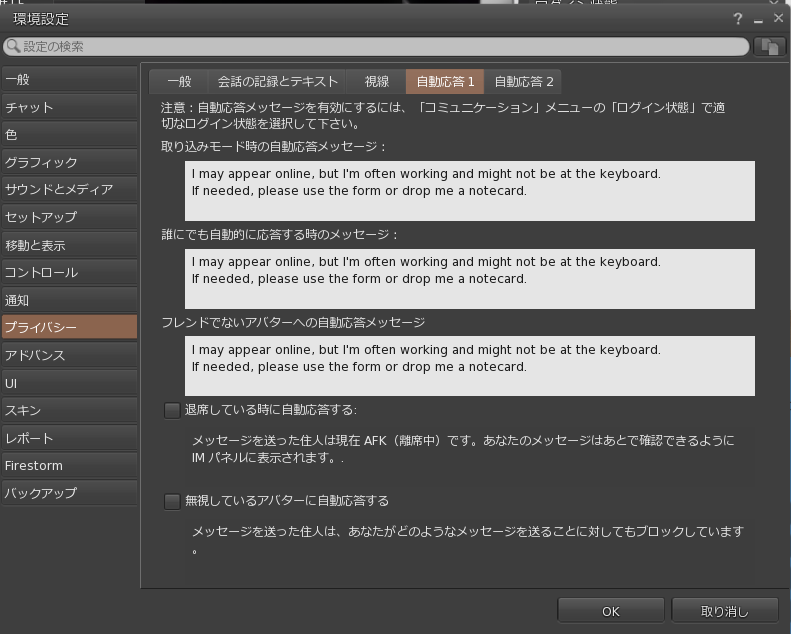Switch to the 視線 tab

[376, 82]
